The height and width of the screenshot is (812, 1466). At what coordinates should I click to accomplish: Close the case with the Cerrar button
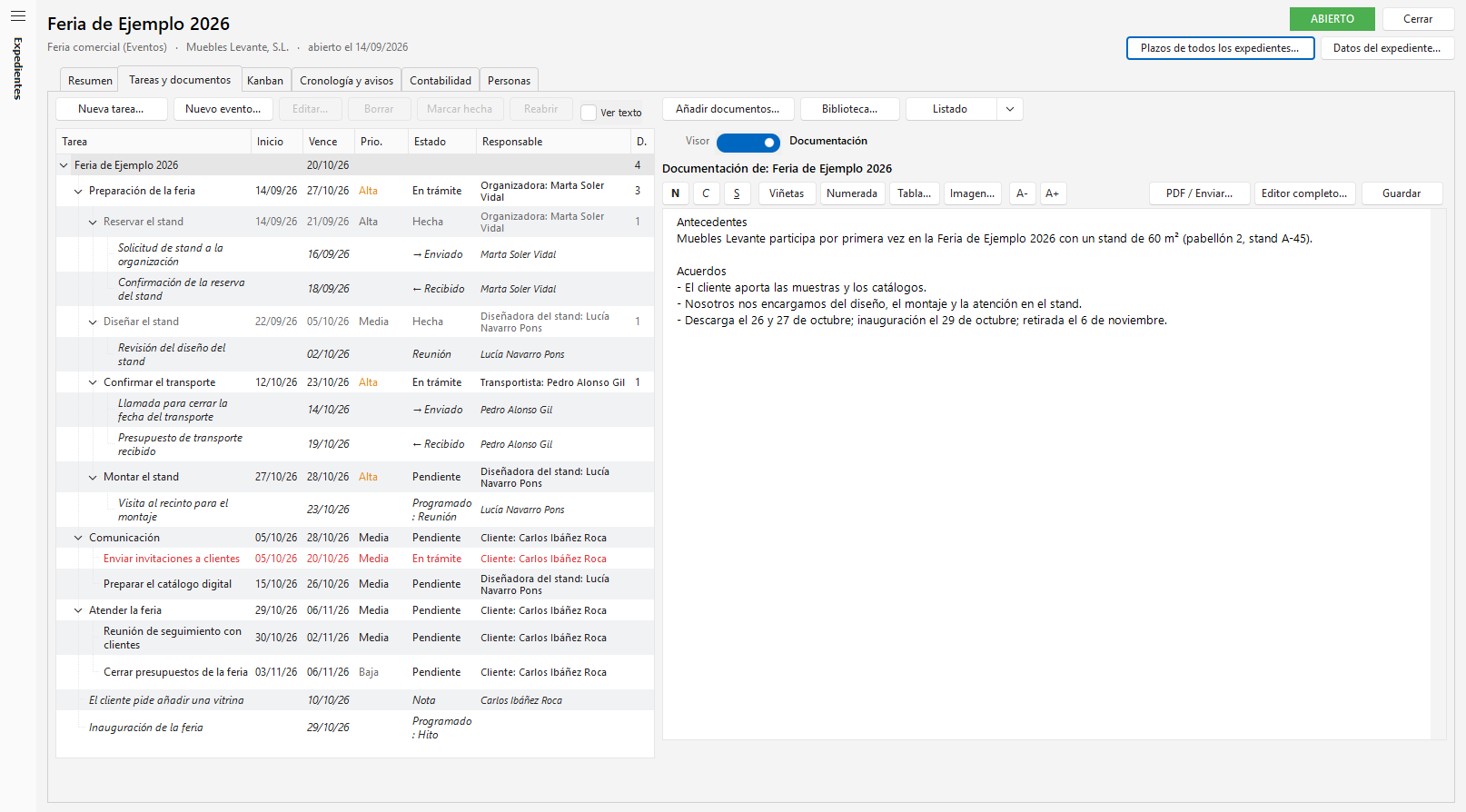tap(1418, 19)
